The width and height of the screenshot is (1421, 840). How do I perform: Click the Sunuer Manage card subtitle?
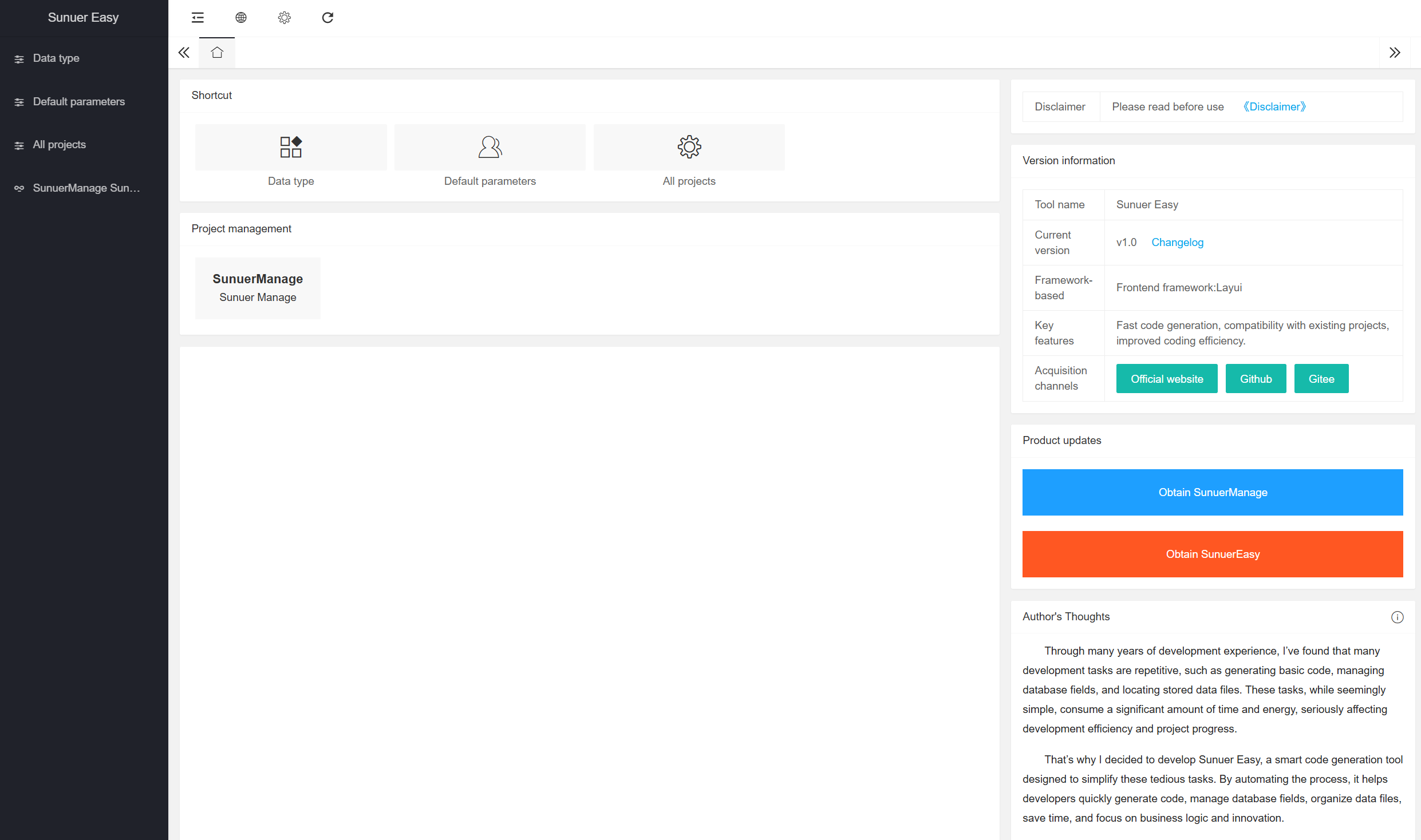click(258, 298)
